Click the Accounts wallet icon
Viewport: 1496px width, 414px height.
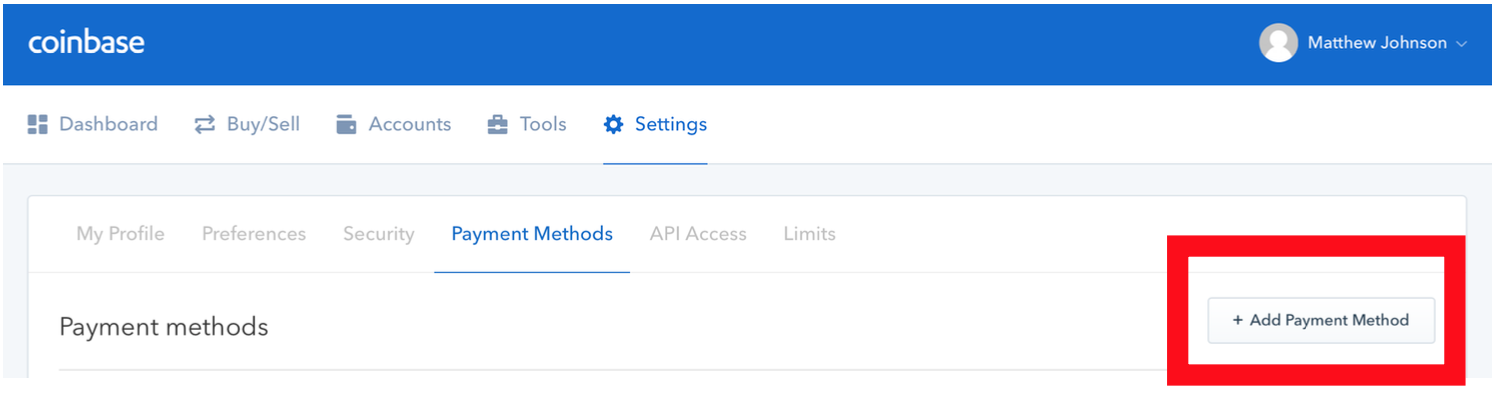click(347, 124)
